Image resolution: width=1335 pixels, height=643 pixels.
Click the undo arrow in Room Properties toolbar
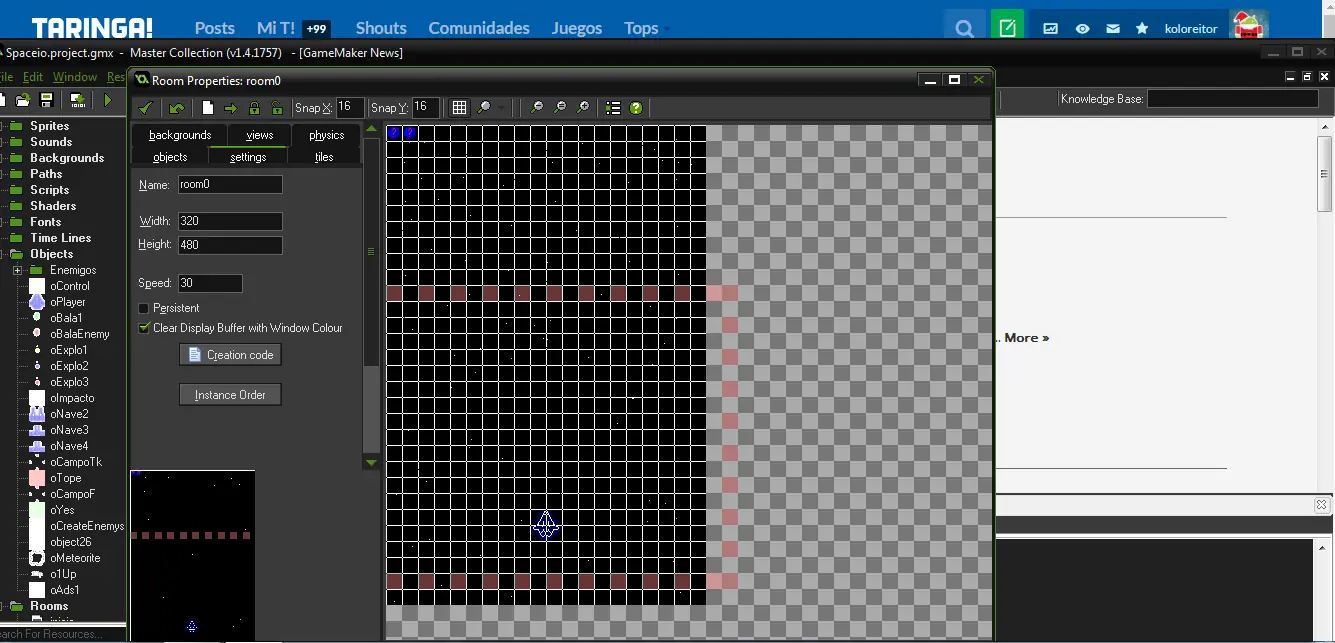click(x=177, y=108)
